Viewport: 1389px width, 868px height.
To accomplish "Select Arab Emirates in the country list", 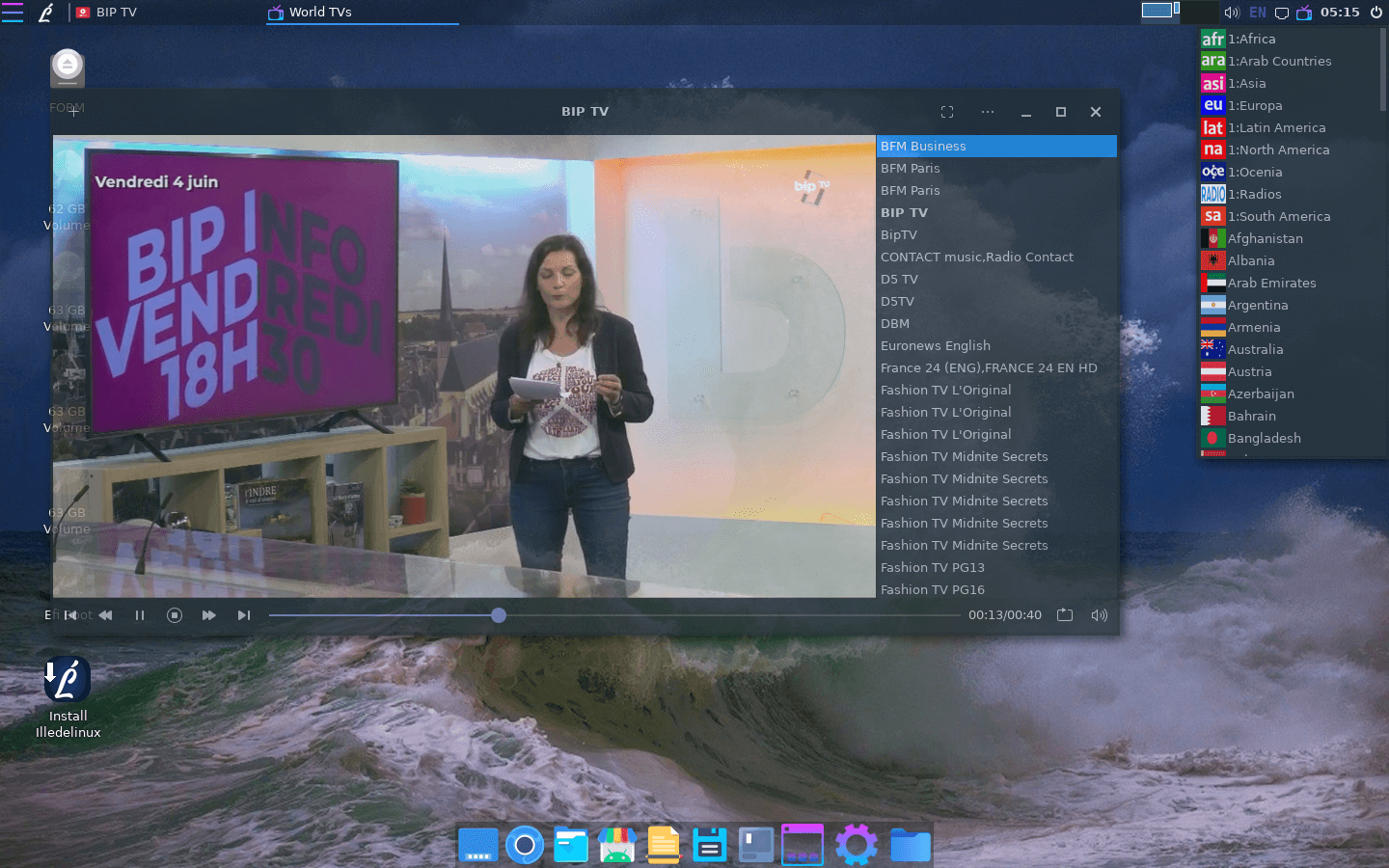I will click(x=1290, y=283).
